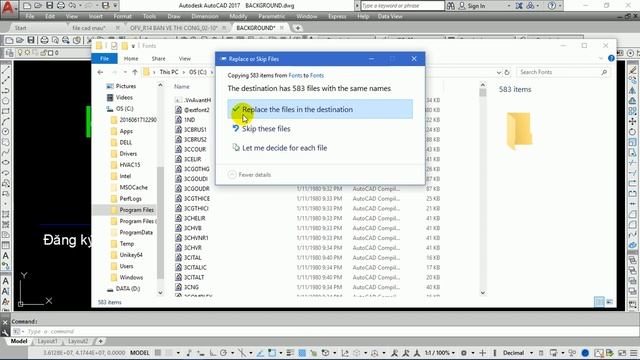This screenshot has width=640, height=360.
Task: Go up one folder level in Explorer
Action: (135, 72)
